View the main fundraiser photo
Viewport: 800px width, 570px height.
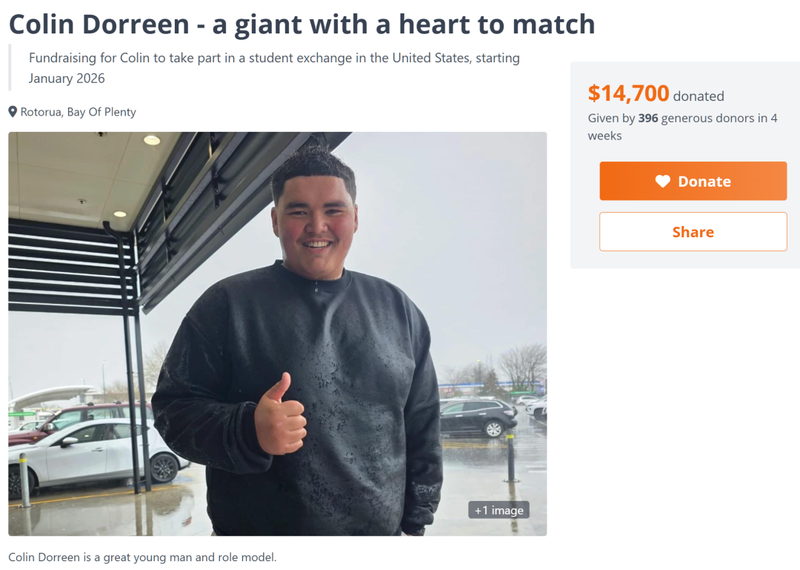[278, 334]
